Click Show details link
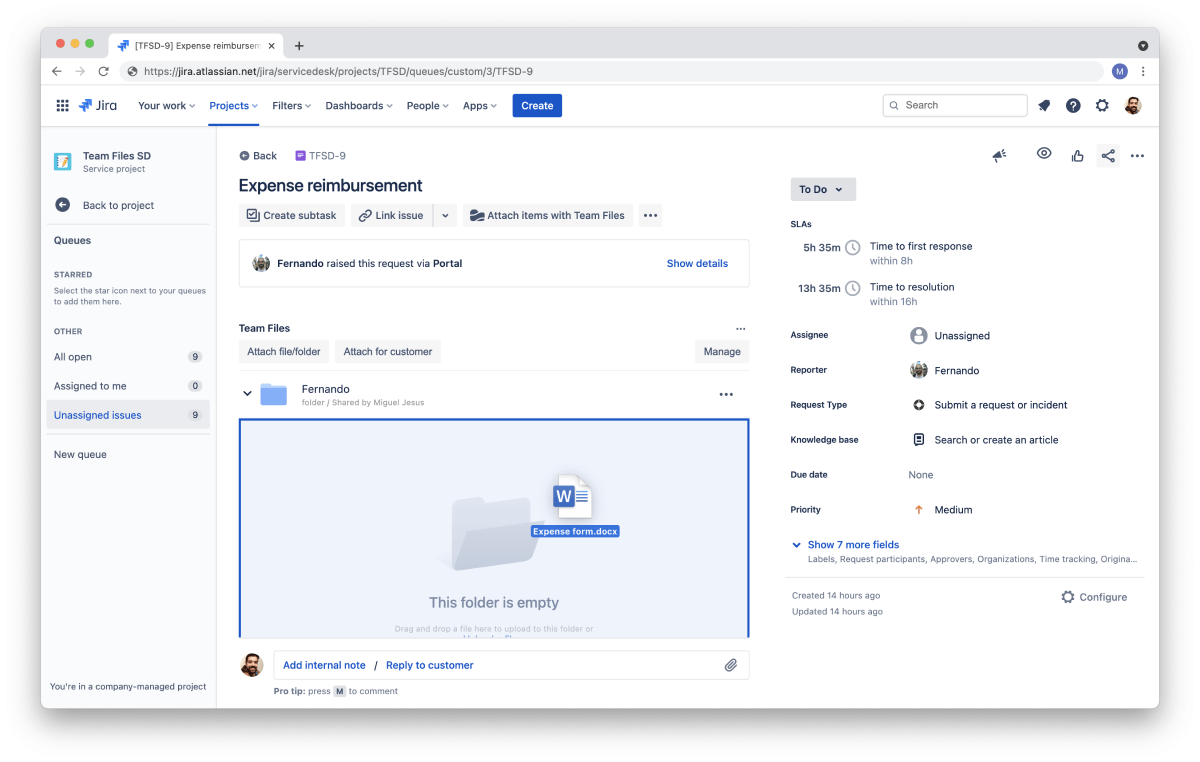The image size is (1200, 762). click(697, 264)
